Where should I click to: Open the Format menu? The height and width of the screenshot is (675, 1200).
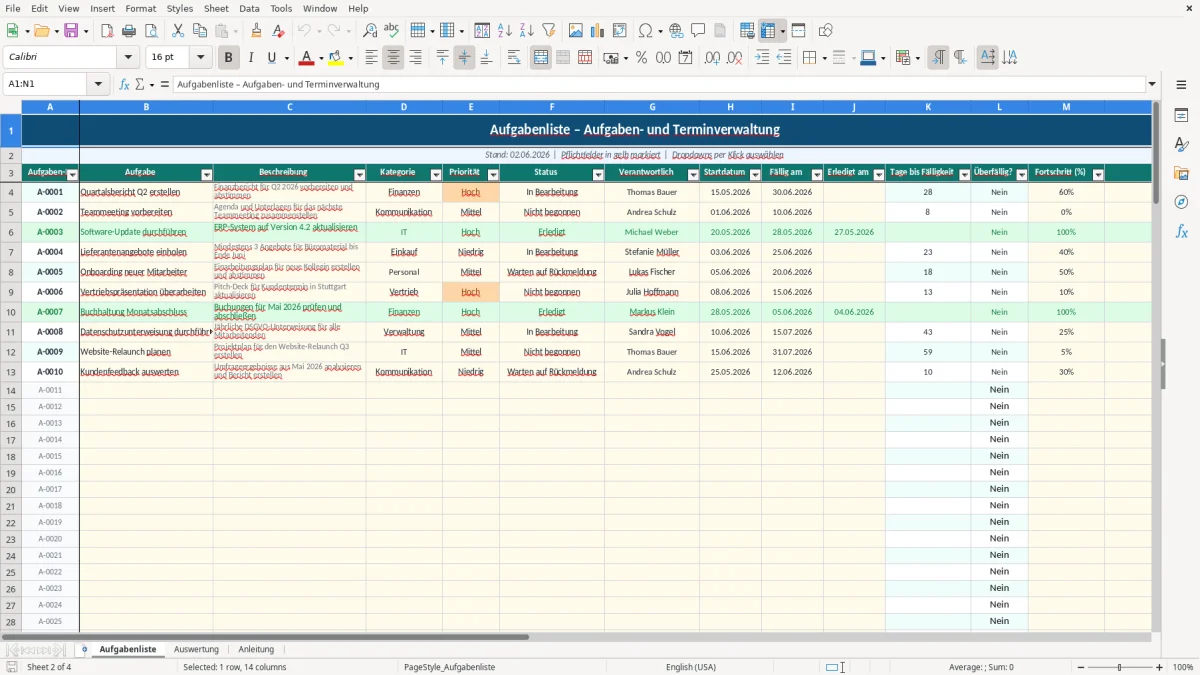pyautogui.click(x=140, y=8)
